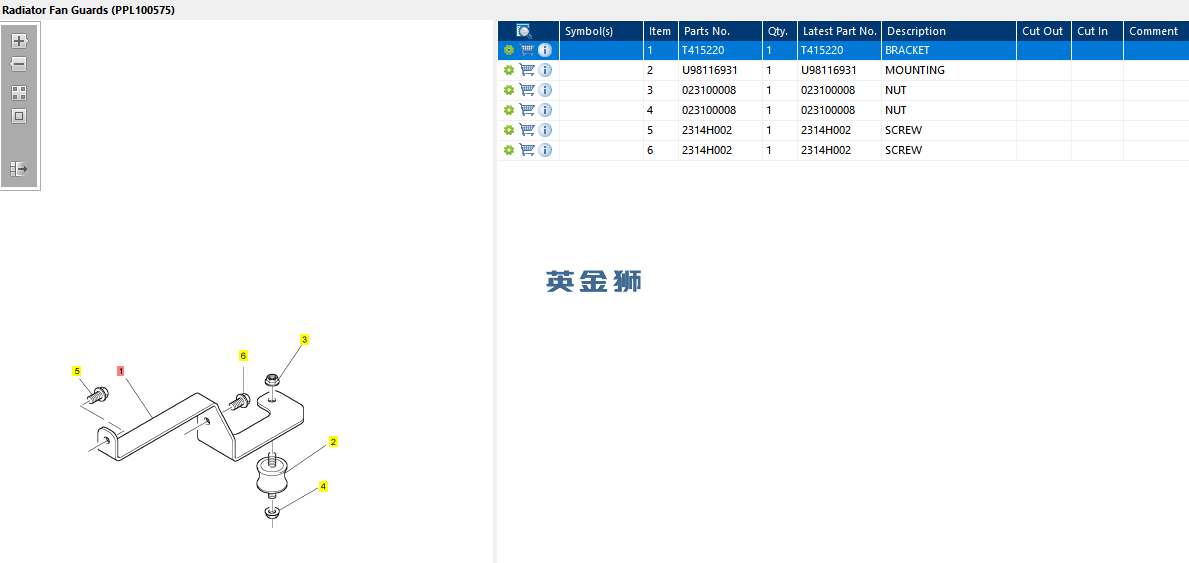This screenshot has height=563, width=1189.
Task: Click Parts No. 023100008 in item 3 row
Action: [720, 90]
